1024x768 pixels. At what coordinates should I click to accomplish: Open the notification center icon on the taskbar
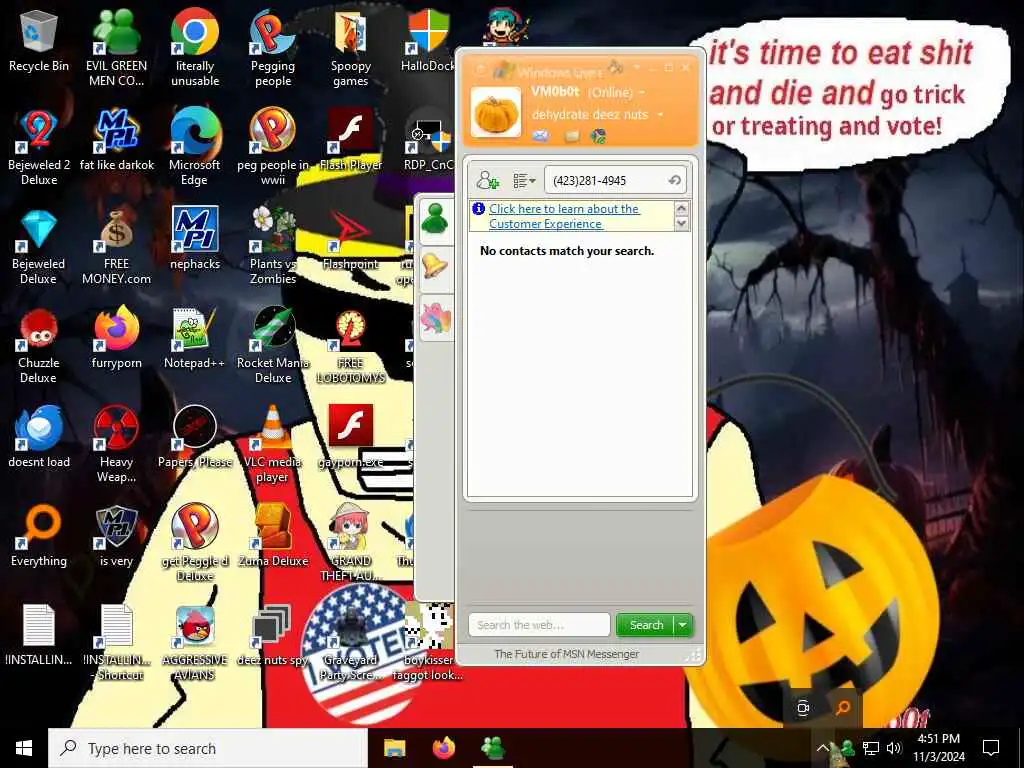pyautogui.click(x=991, y=748)
